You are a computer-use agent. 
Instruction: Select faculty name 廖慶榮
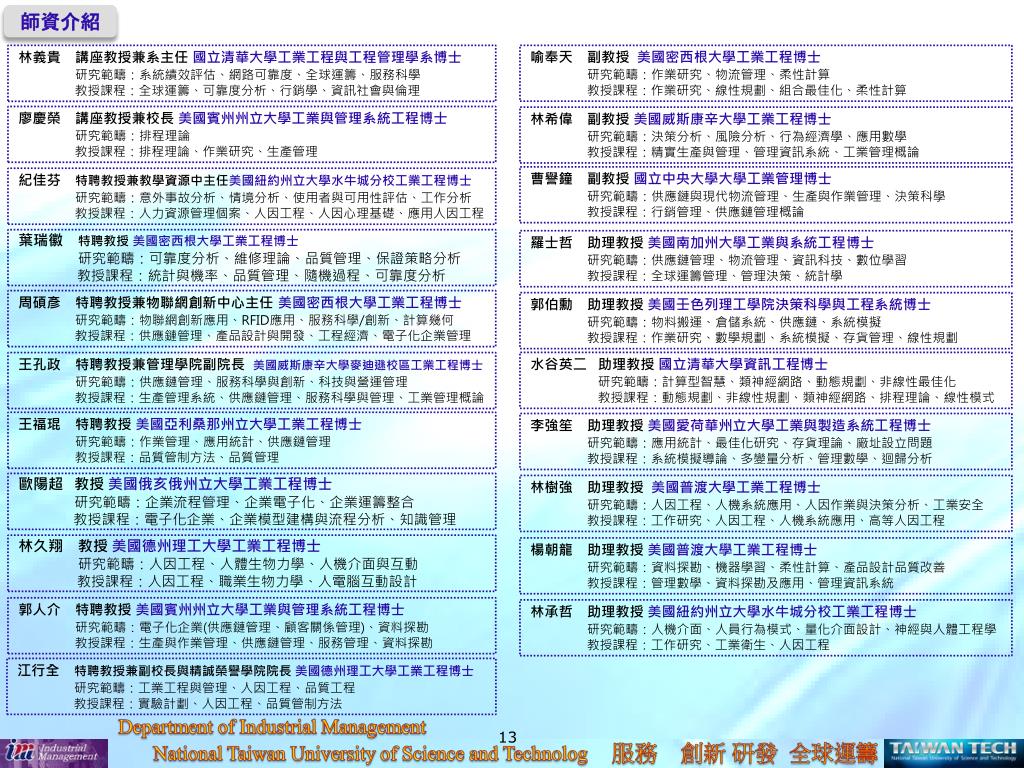pos(39,118)
